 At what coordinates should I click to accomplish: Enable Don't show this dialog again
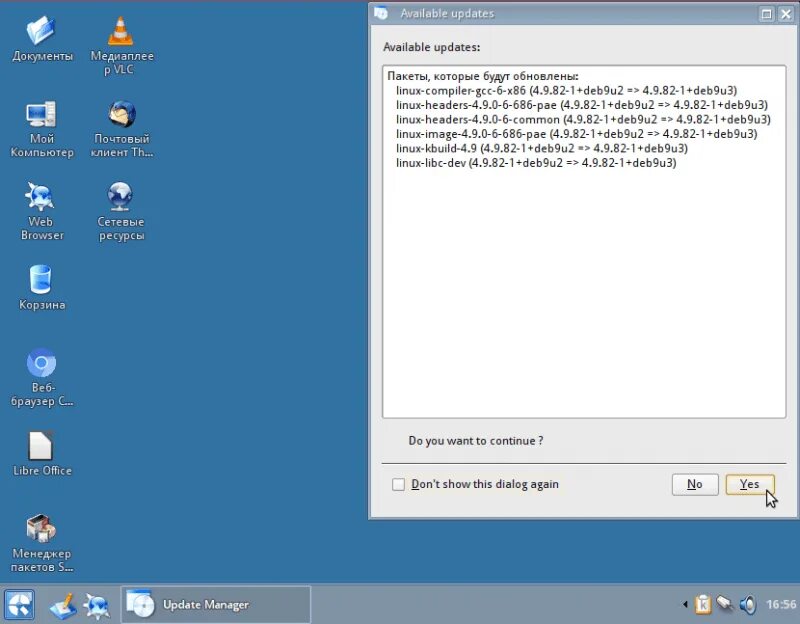tap(398, 484)
